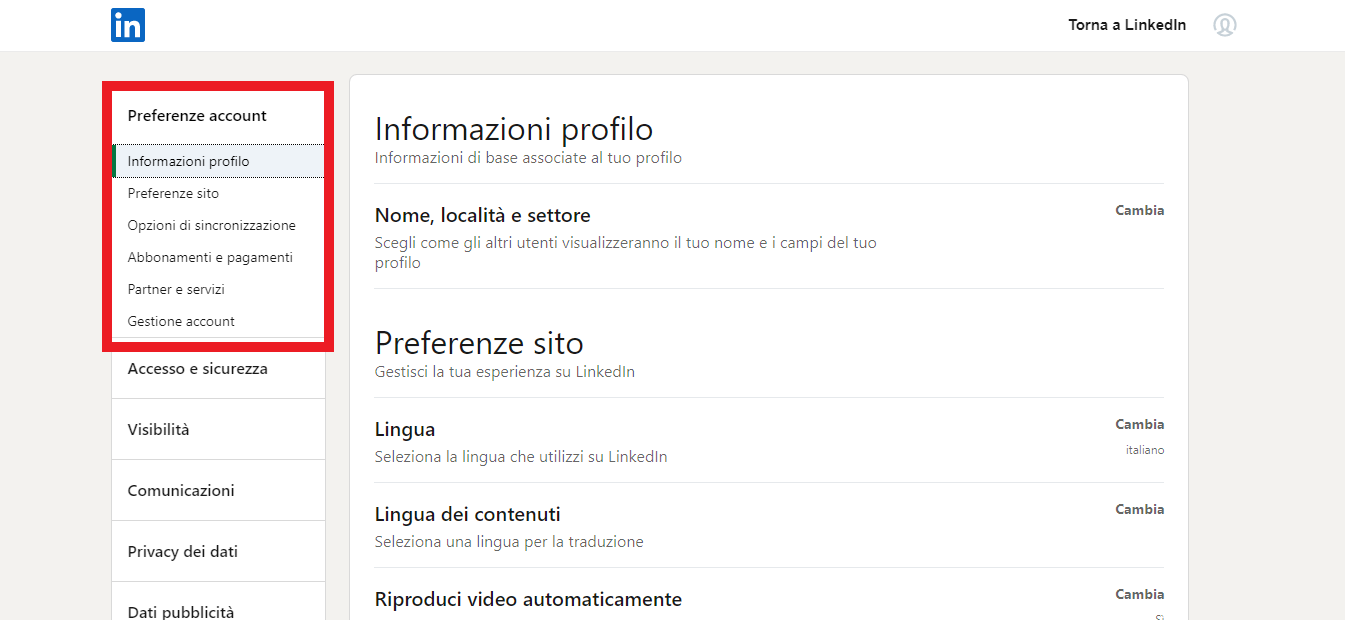Open Preferenze sito from the sidebar
This screenshot has height=620, width=1345.
coord(174,193)
